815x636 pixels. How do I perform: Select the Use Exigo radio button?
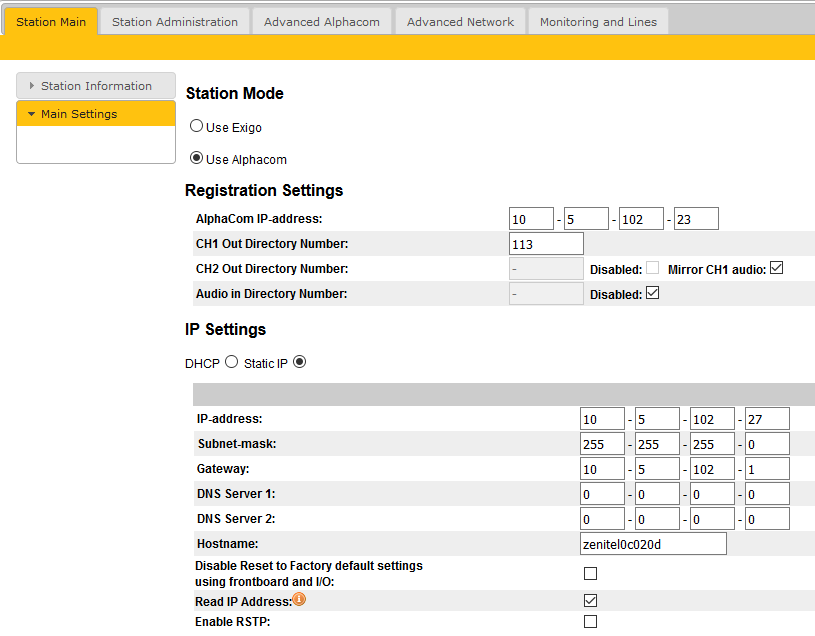pyautogui.click(x=197, y=127)
